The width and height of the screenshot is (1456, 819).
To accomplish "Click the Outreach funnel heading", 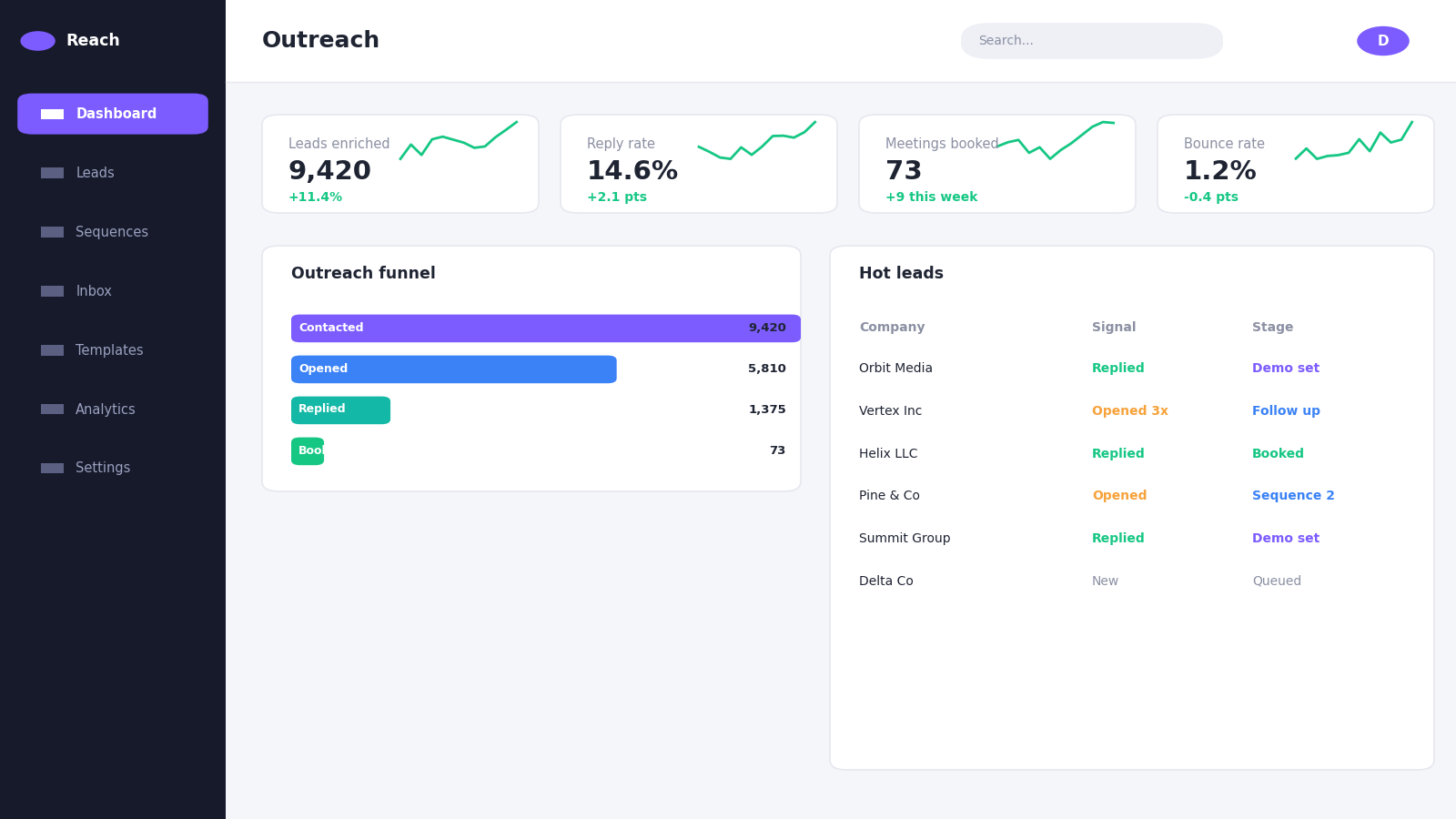I will pyautogui.click(x=363, y=273).
